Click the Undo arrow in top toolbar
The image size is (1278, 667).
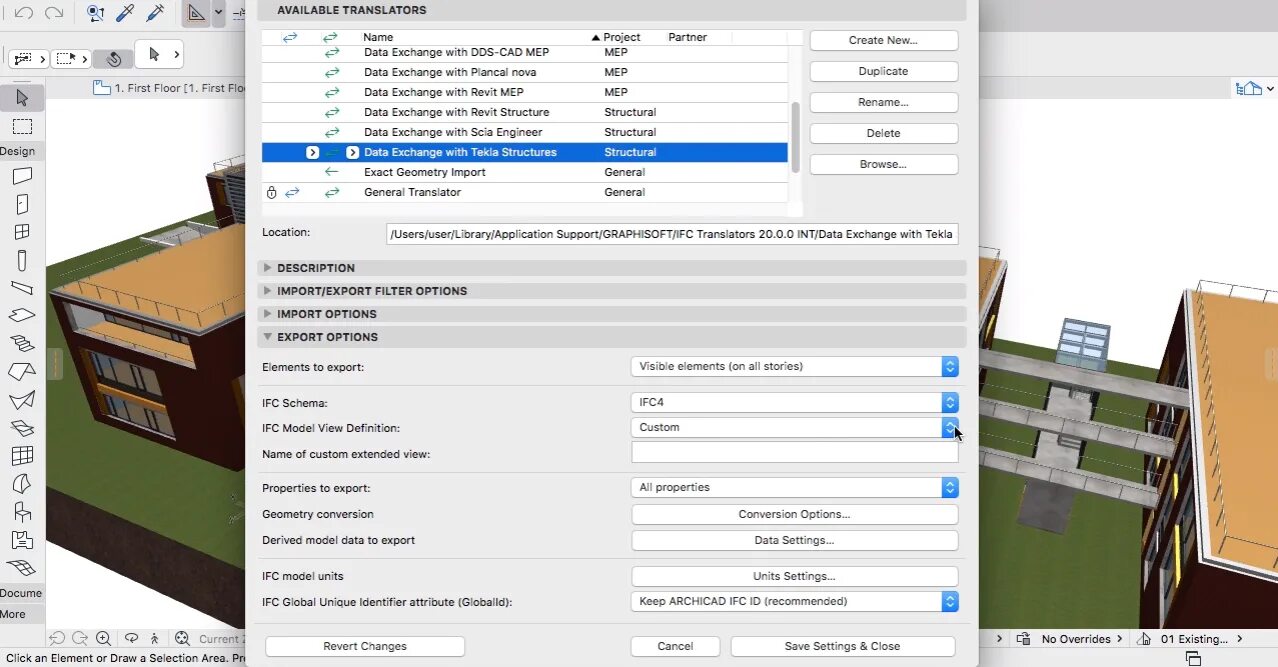(24, 13)
